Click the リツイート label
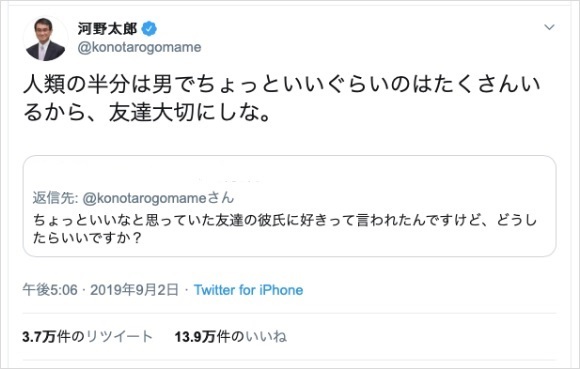This screenshot has width=580, height=369. pyautogui.click(x=119, y=337)
